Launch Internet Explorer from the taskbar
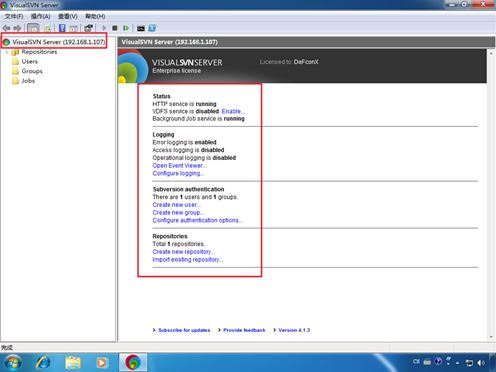Image resolution: width=496 pixels, height=372 pixels. [43, 363]
